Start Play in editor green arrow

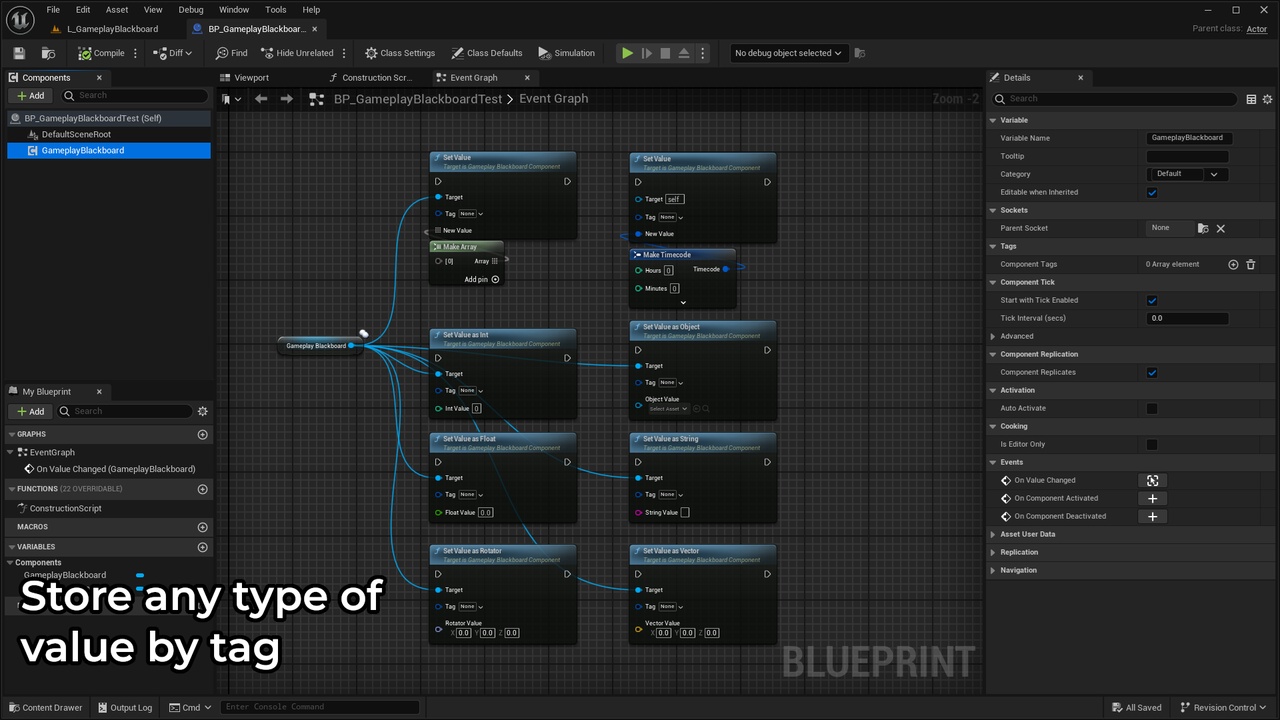pos(627,53)
